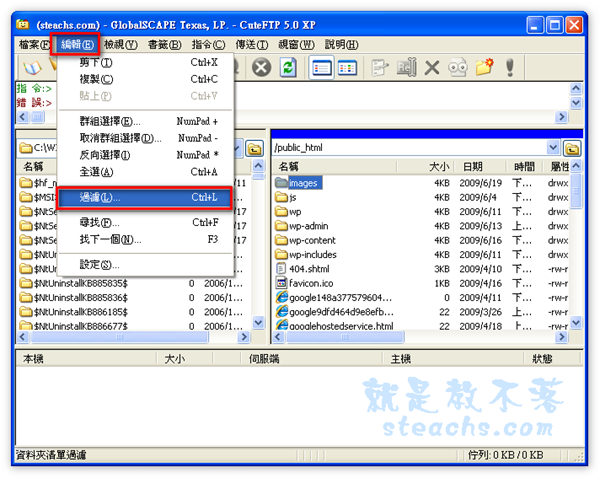The image size is (600, 478).
Task: Click the Stop transfer icon in toolbar
Action: tap(261, 68)
